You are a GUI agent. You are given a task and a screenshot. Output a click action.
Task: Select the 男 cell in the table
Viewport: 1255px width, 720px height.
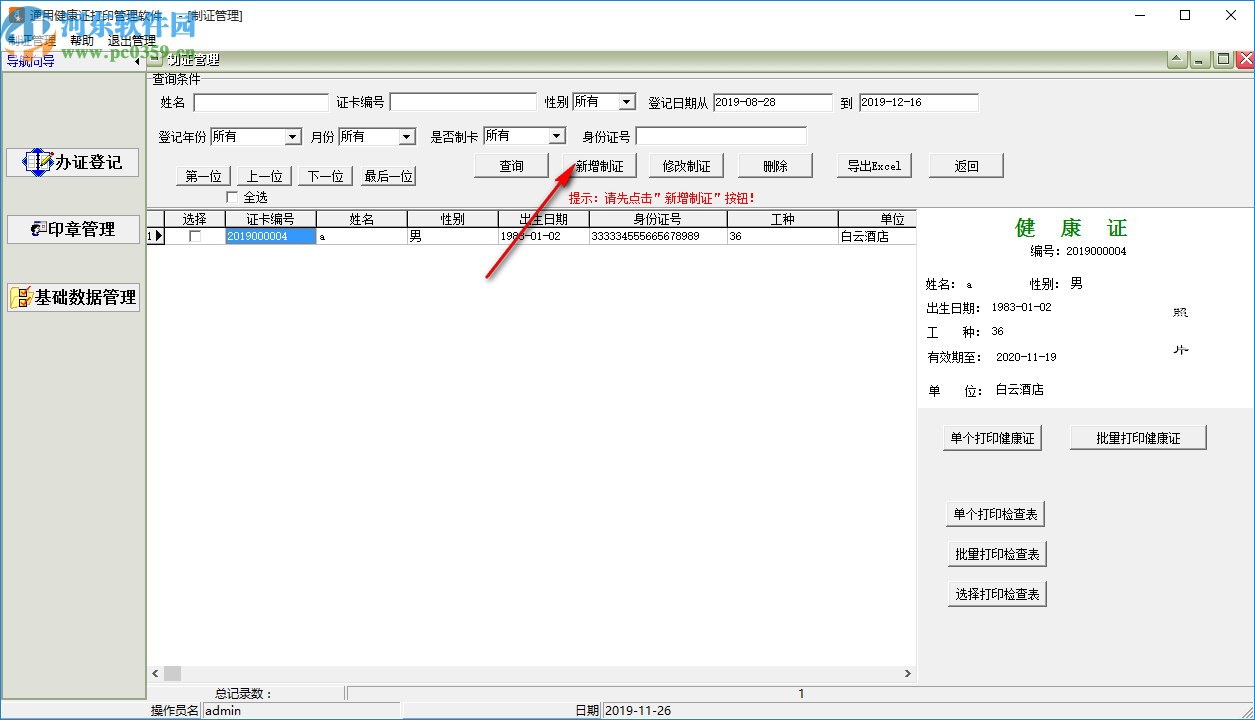point(453,237)
